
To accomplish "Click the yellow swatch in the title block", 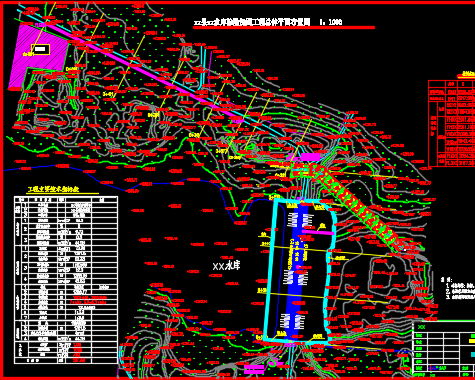I will click(x=472, y=341).
